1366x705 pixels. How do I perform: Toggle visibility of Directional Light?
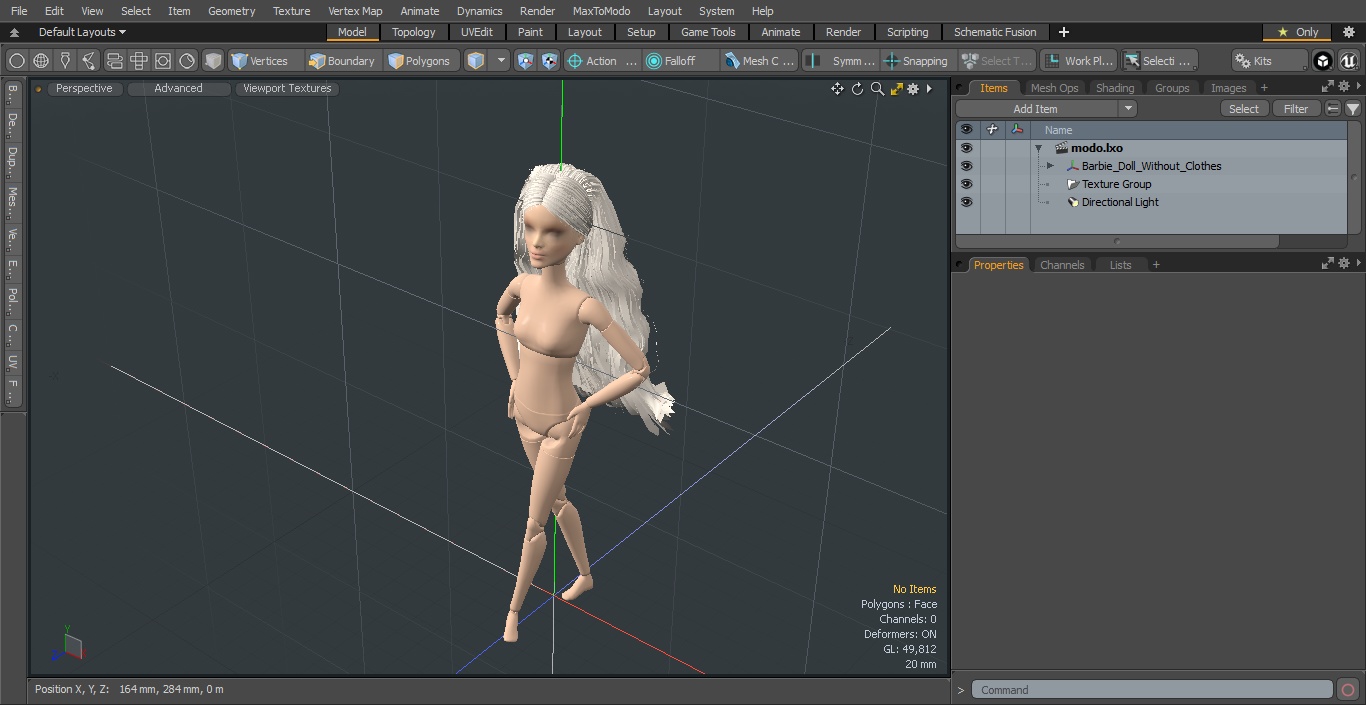[966, 202]
